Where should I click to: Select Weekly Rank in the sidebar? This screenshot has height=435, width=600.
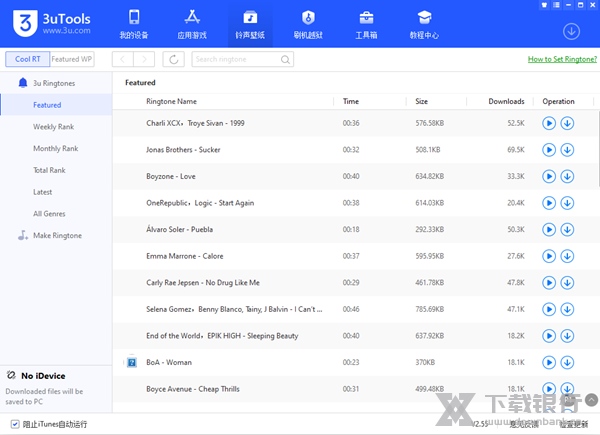coord(56,127)
